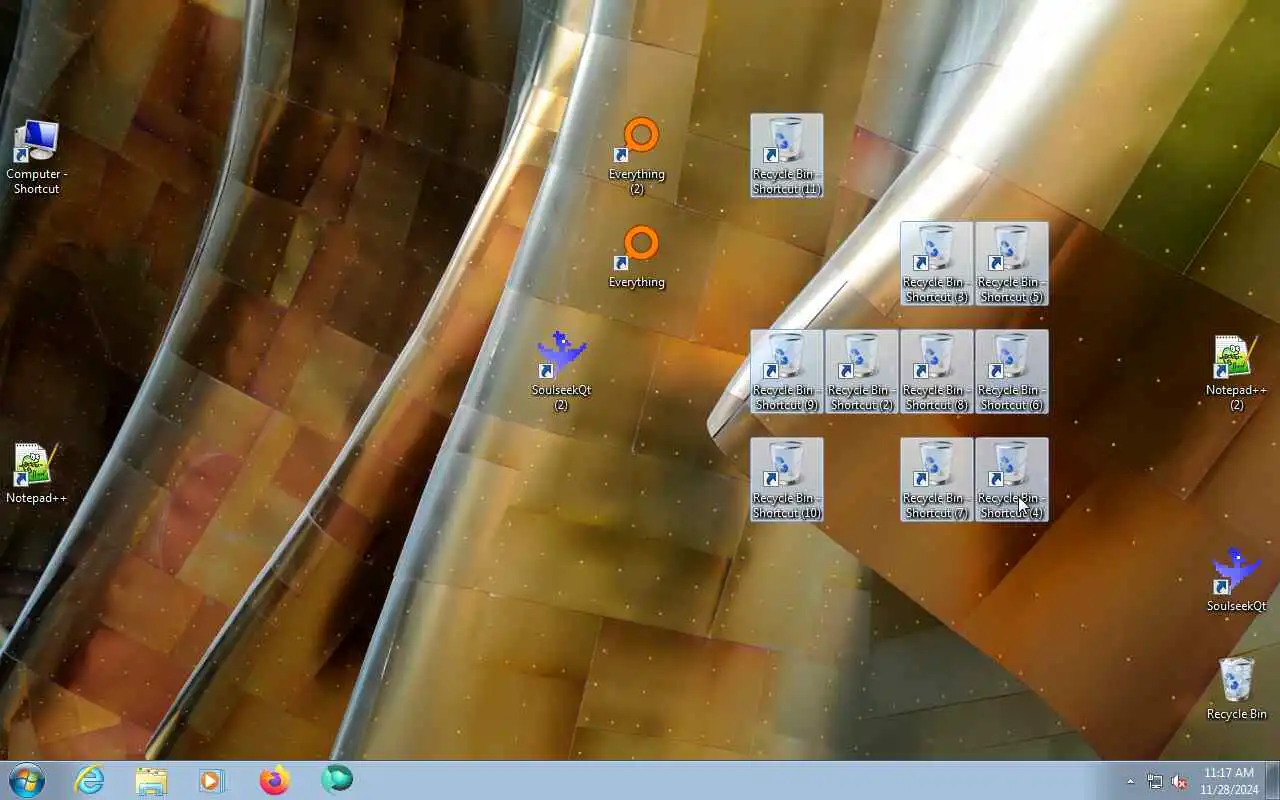Open the Windows Start menu

point(27,780)
